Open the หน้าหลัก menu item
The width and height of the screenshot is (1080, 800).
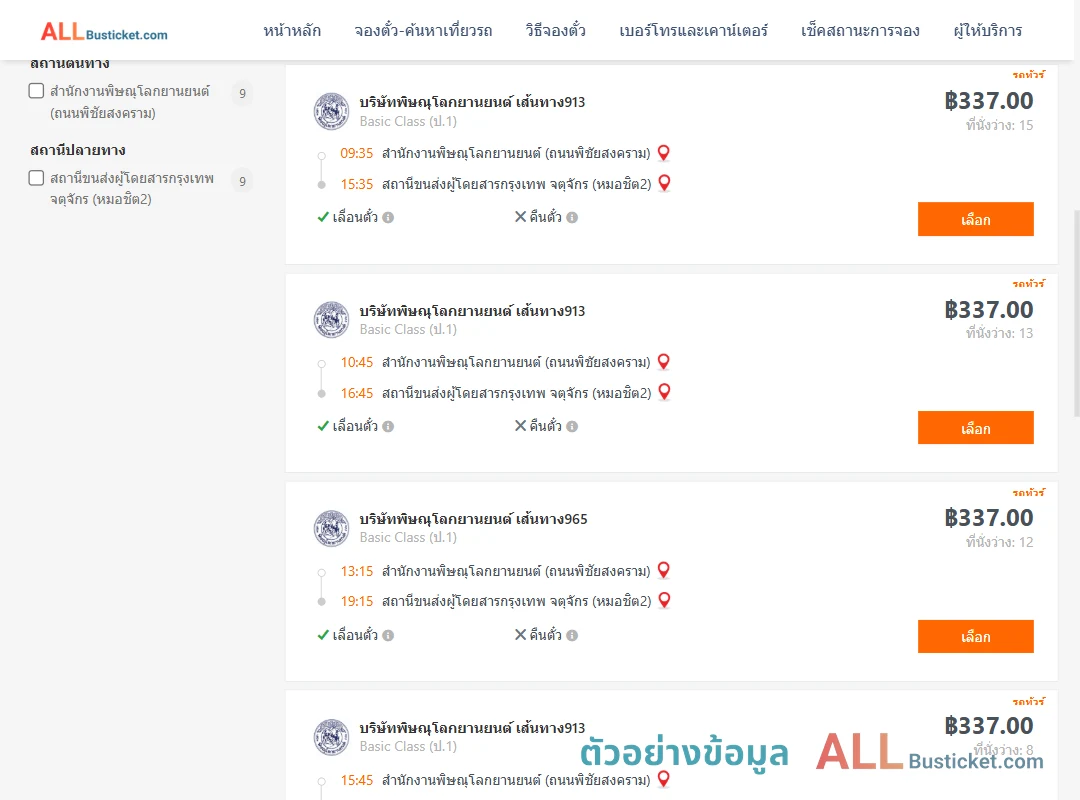tap(292, 31)
